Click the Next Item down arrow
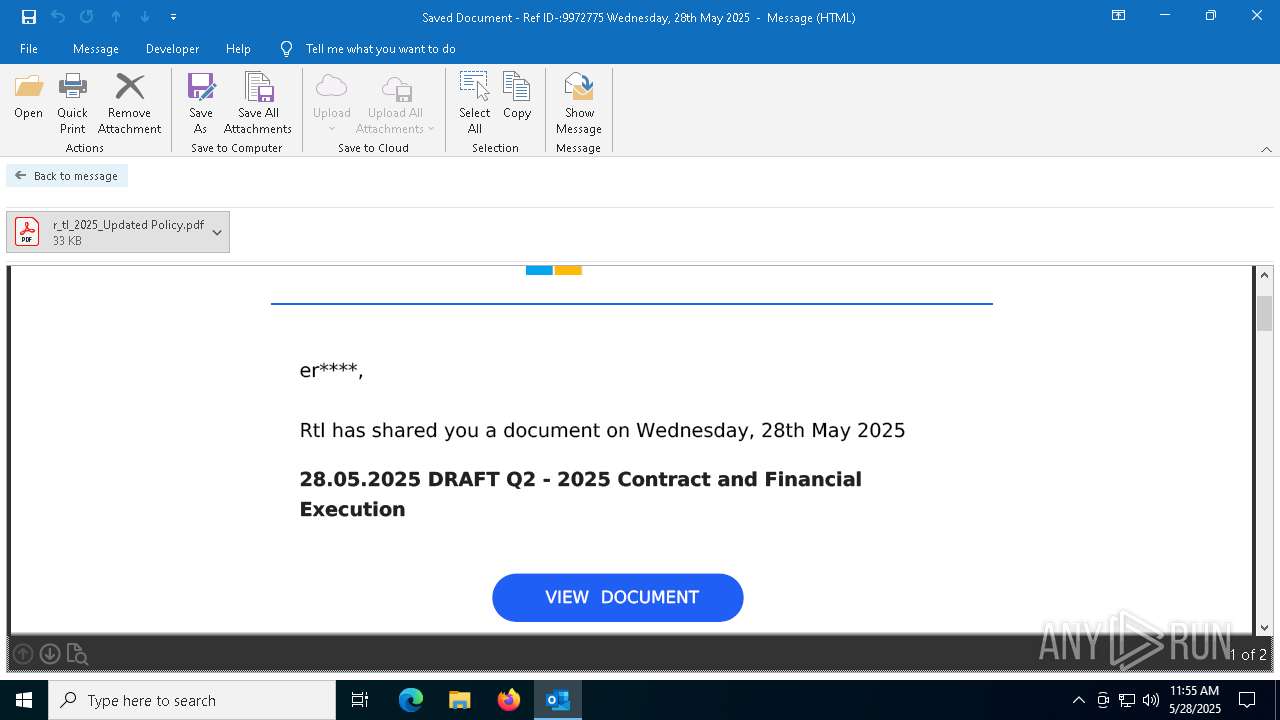This screenshot has height=720, width=1280. tap(145, 17)
